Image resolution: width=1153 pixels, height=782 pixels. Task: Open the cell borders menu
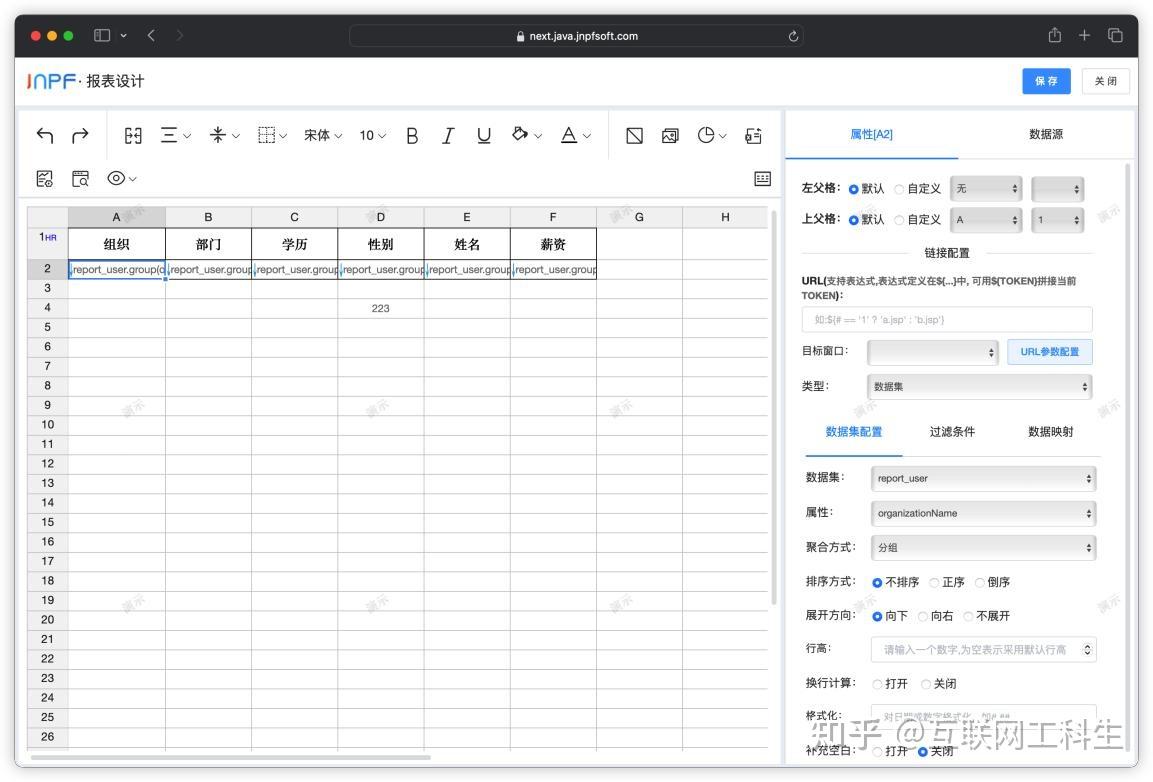pyautogui.click(x=272, y=135)
